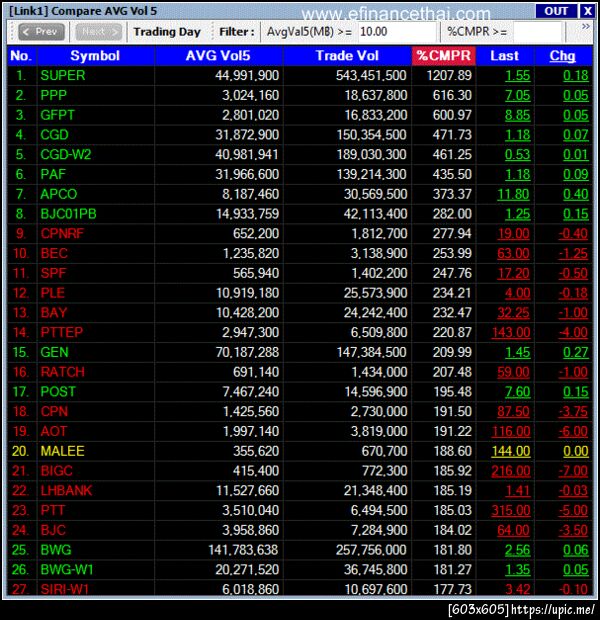Viewport: 600px width, 620px height.
Task: Click CGD-W2 trade volume 189,030,300
Action: click(x=371, y=155)
